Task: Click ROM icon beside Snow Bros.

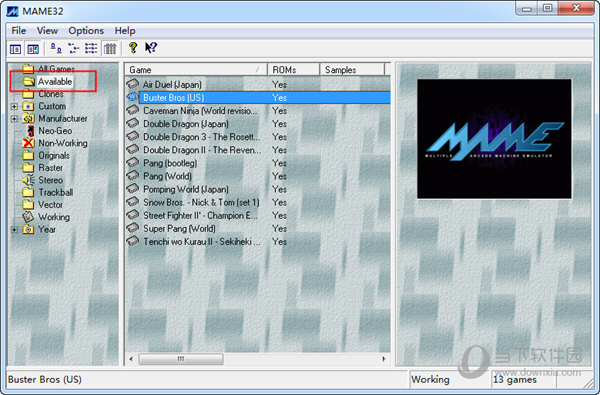Action: pos(132,201)
